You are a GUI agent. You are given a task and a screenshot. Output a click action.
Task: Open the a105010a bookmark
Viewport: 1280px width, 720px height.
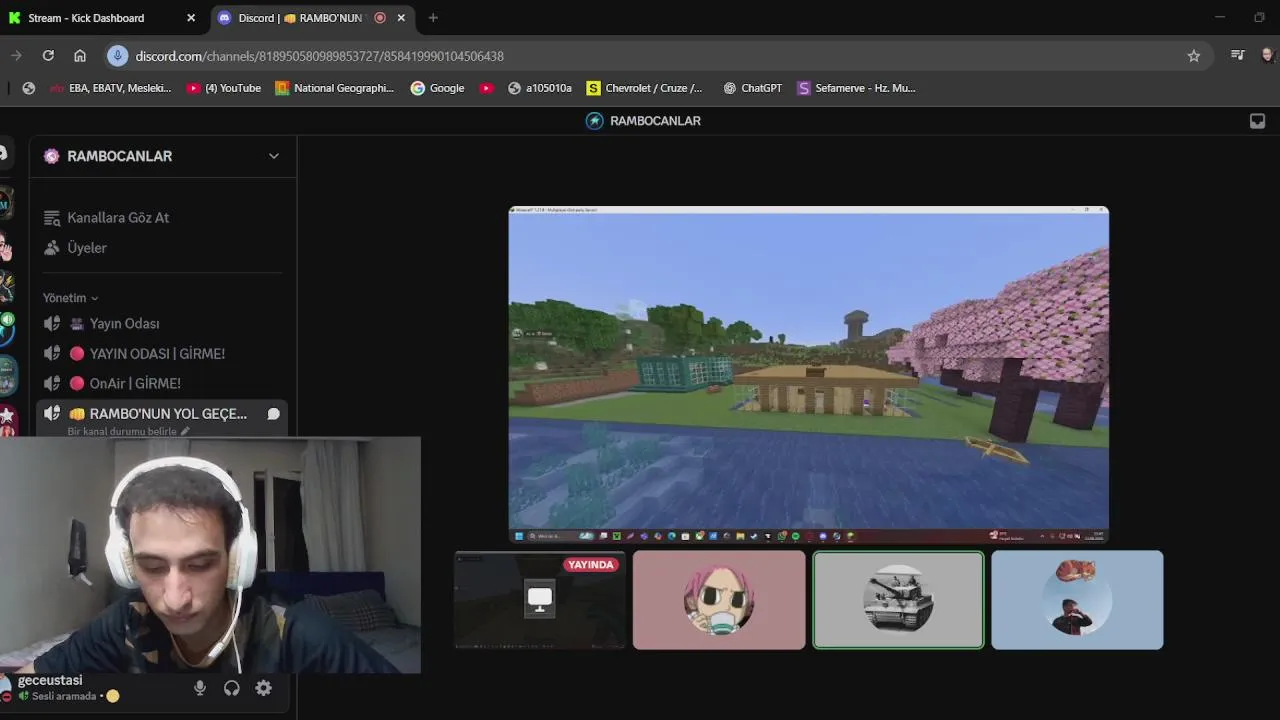(x=540, y=88)
